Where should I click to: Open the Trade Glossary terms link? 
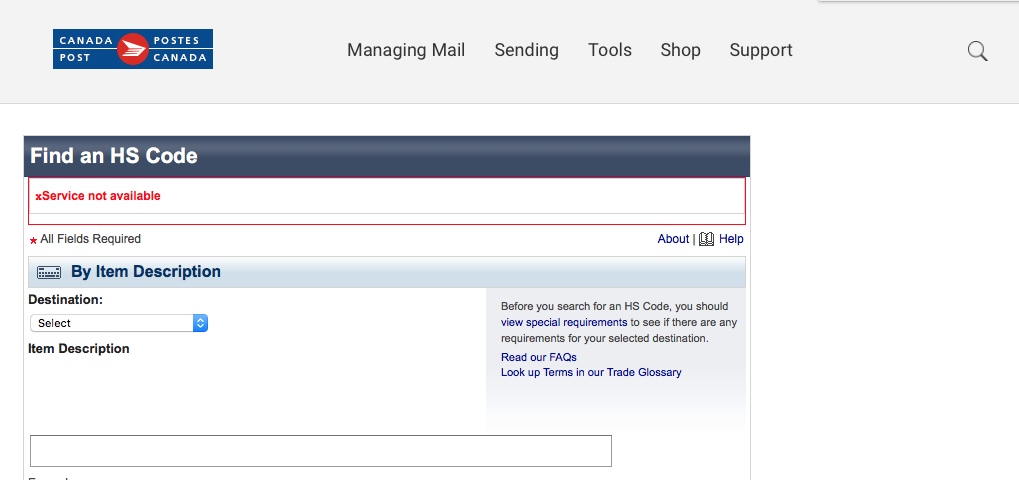pos(591,372)
